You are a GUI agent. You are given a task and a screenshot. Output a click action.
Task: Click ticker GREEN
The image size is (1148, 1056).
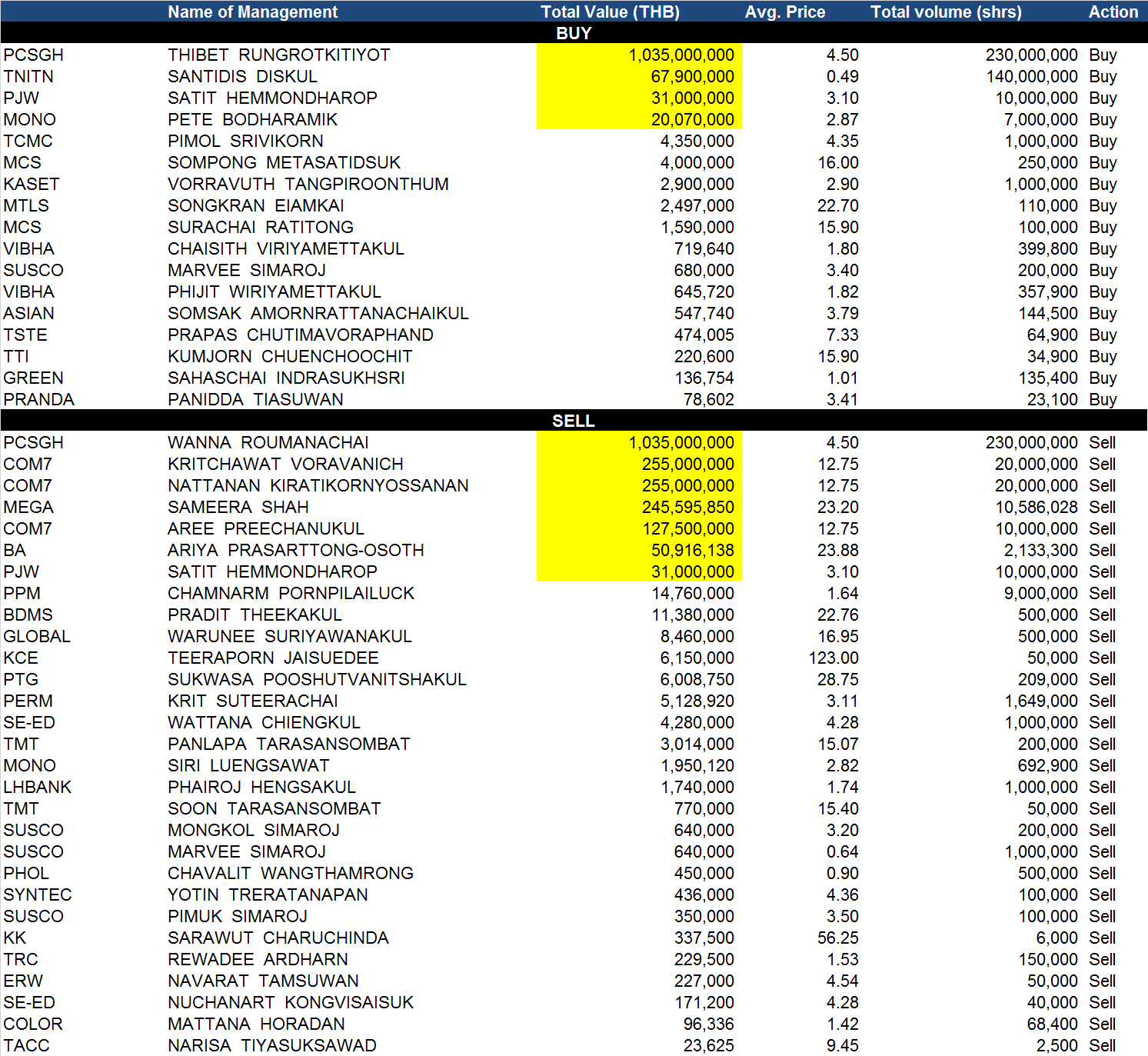coord(33,378)
